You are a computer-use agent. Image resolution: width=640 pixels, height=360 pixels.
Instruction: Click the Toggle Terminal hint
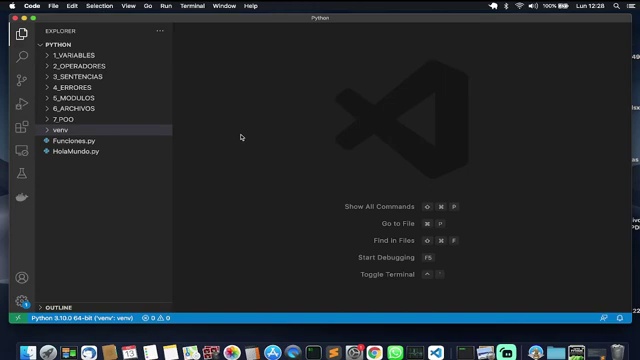pyautogui.click(x=387, y=275)
